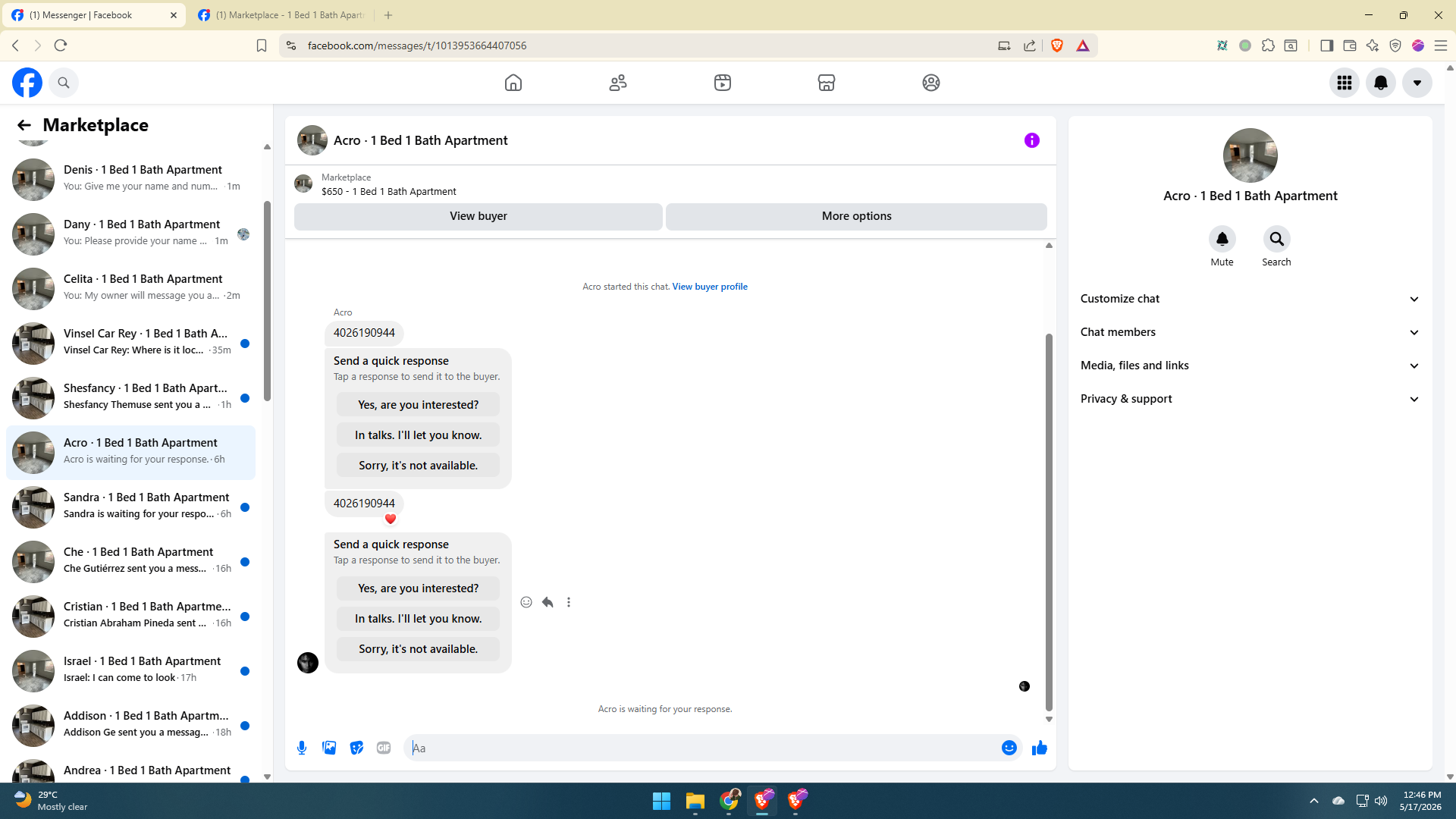Switch to the Messenger browser tab
This screenshot has height=819, width=1456.
pos(94,15)
